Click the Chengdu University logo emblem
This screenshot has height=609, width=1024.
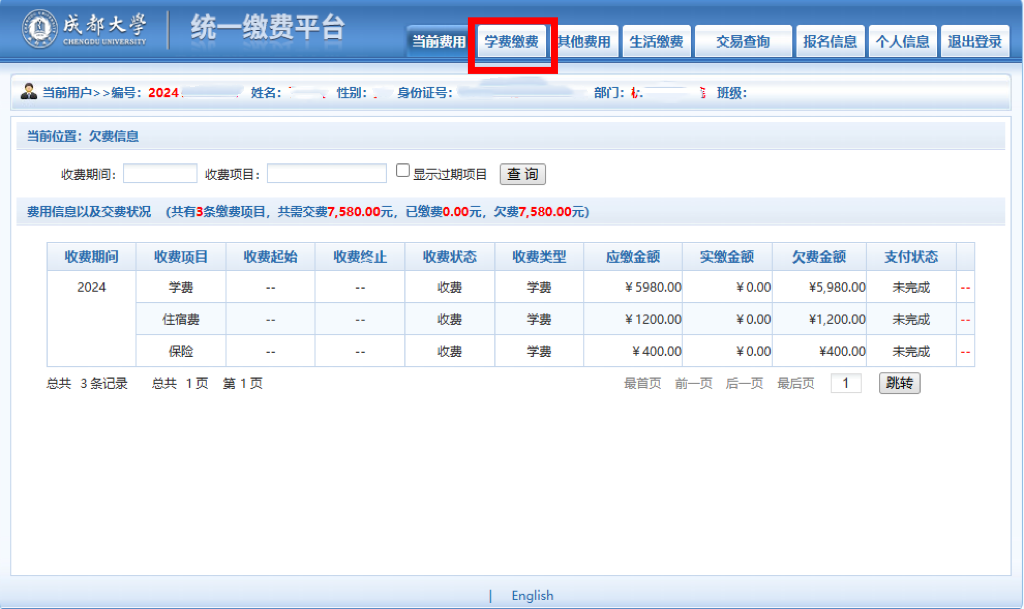(x=40, y=29)
